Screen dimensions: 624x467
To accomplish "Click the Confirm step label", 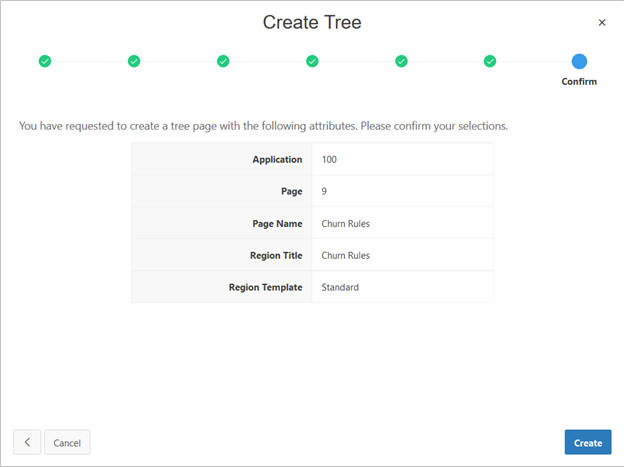I will [579, 82].
